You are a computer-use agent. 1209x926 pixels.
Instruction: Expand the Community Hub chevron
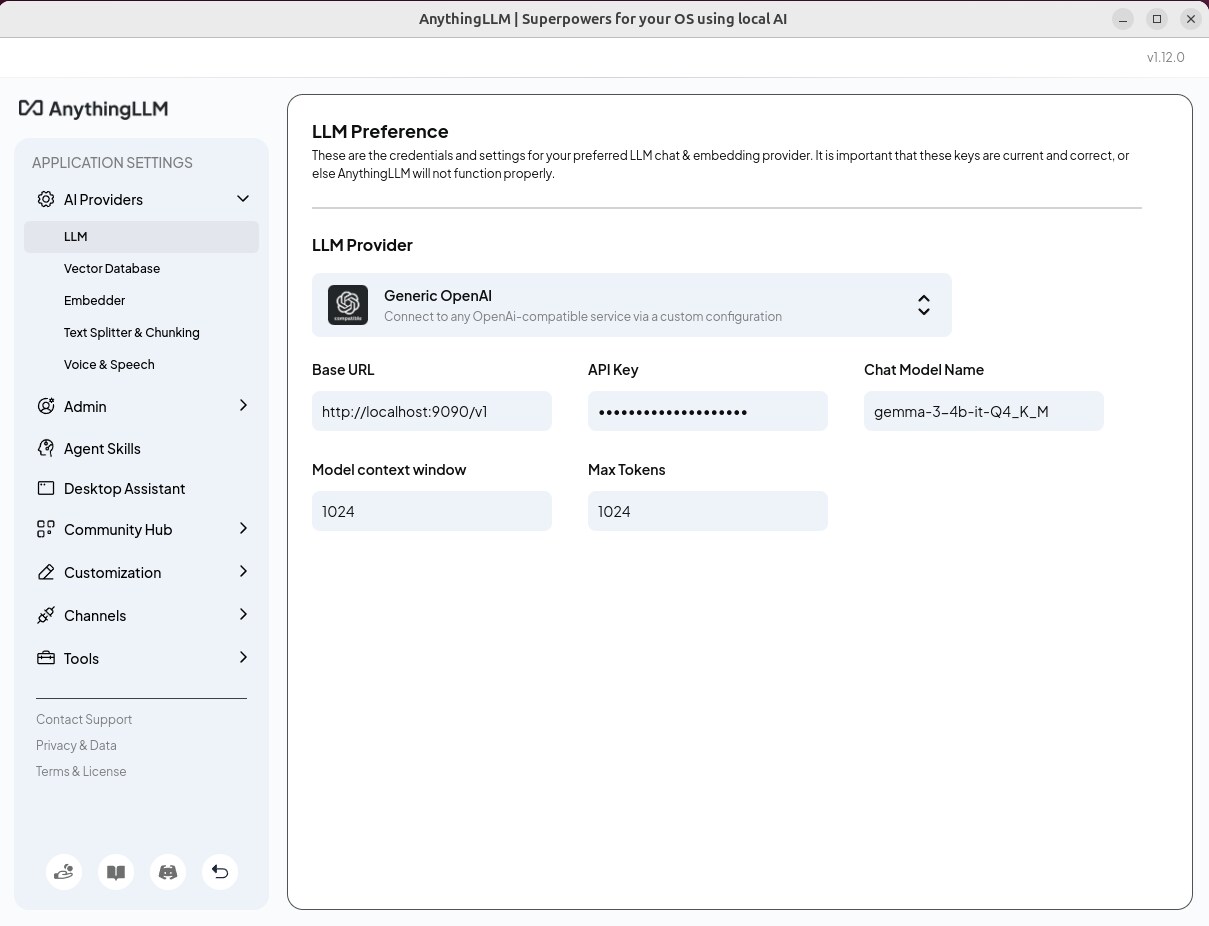point(243,528)
